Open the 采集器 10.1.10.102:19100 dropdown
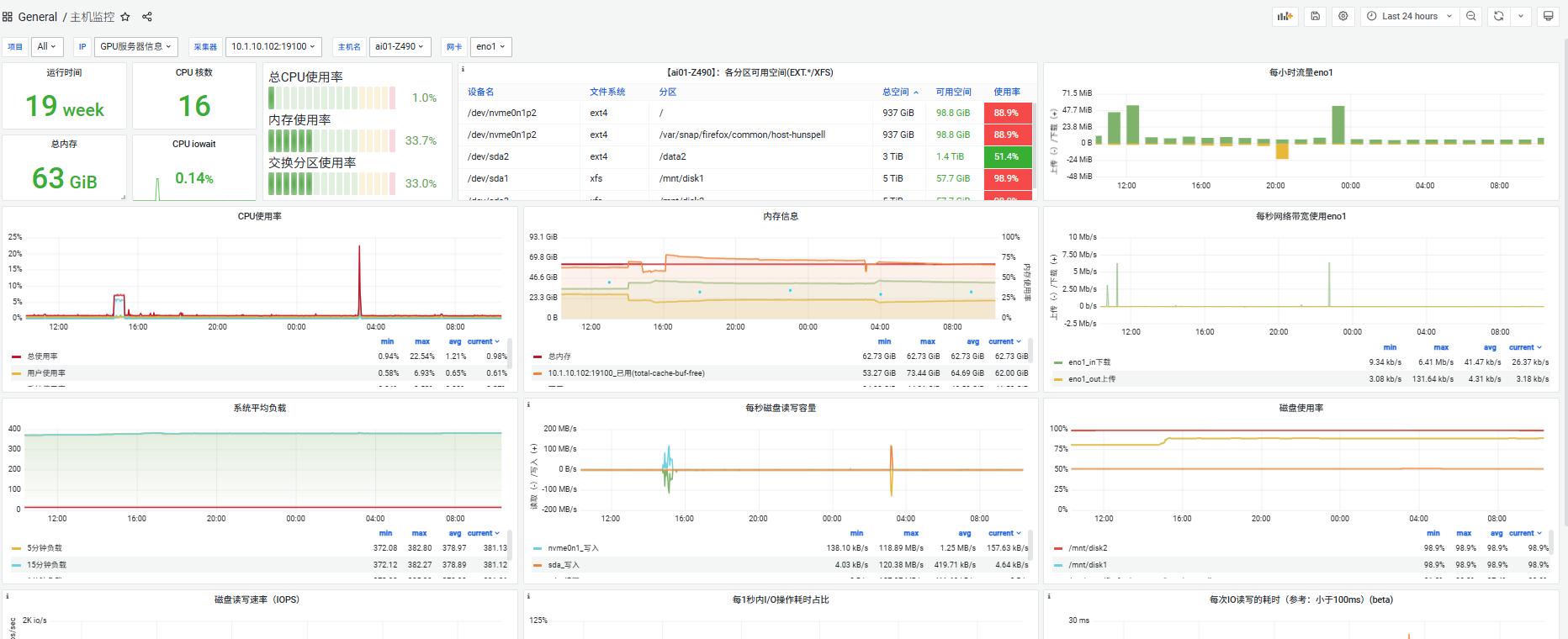1568x639 pixels. click(x=273, y=46)
